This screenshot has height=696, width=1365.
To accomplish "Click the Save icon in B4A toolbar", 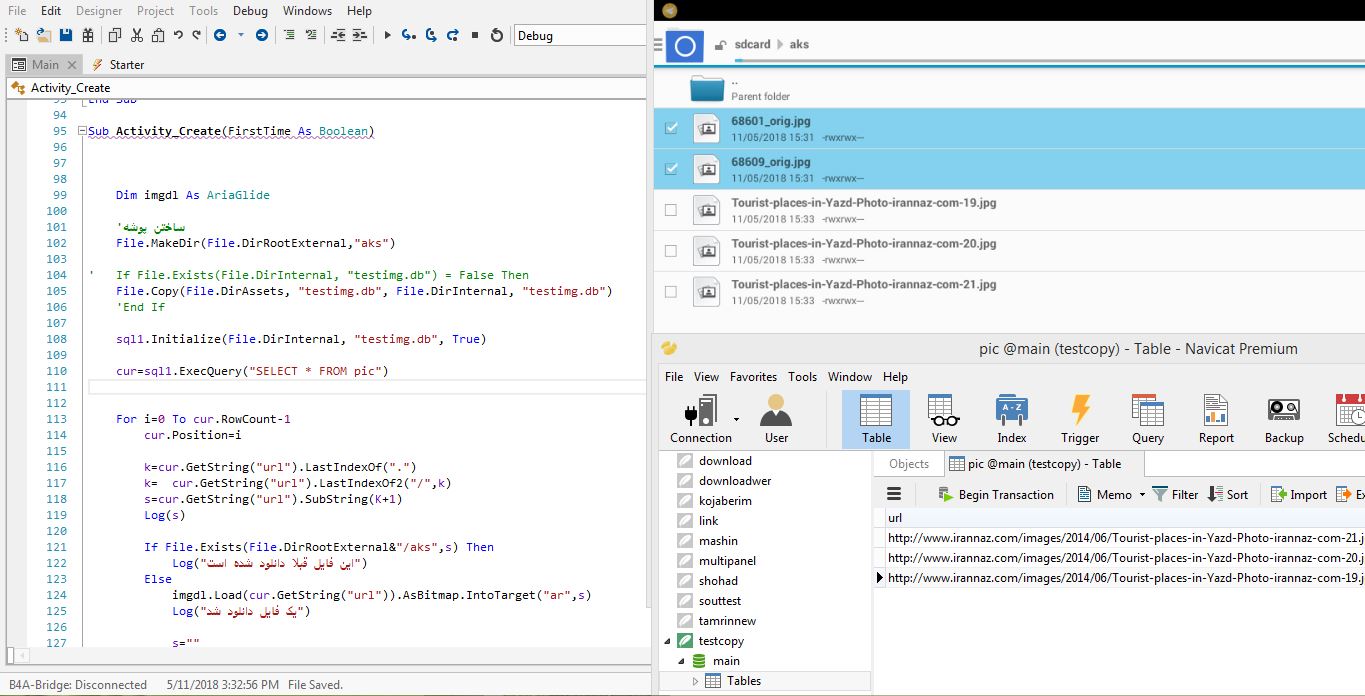I will (65, 35).
